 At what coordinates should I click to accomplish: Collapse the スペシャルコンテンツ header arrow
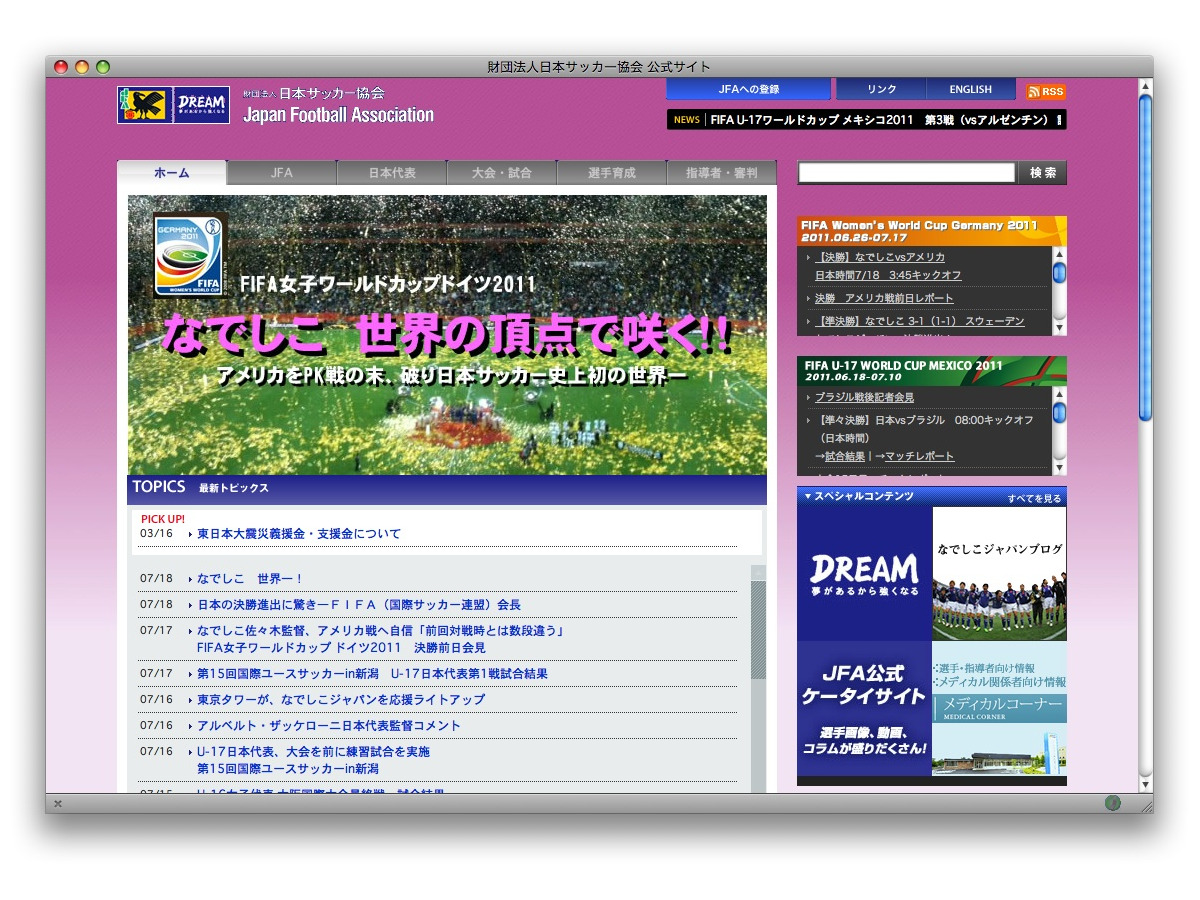[x=808, y=496]
